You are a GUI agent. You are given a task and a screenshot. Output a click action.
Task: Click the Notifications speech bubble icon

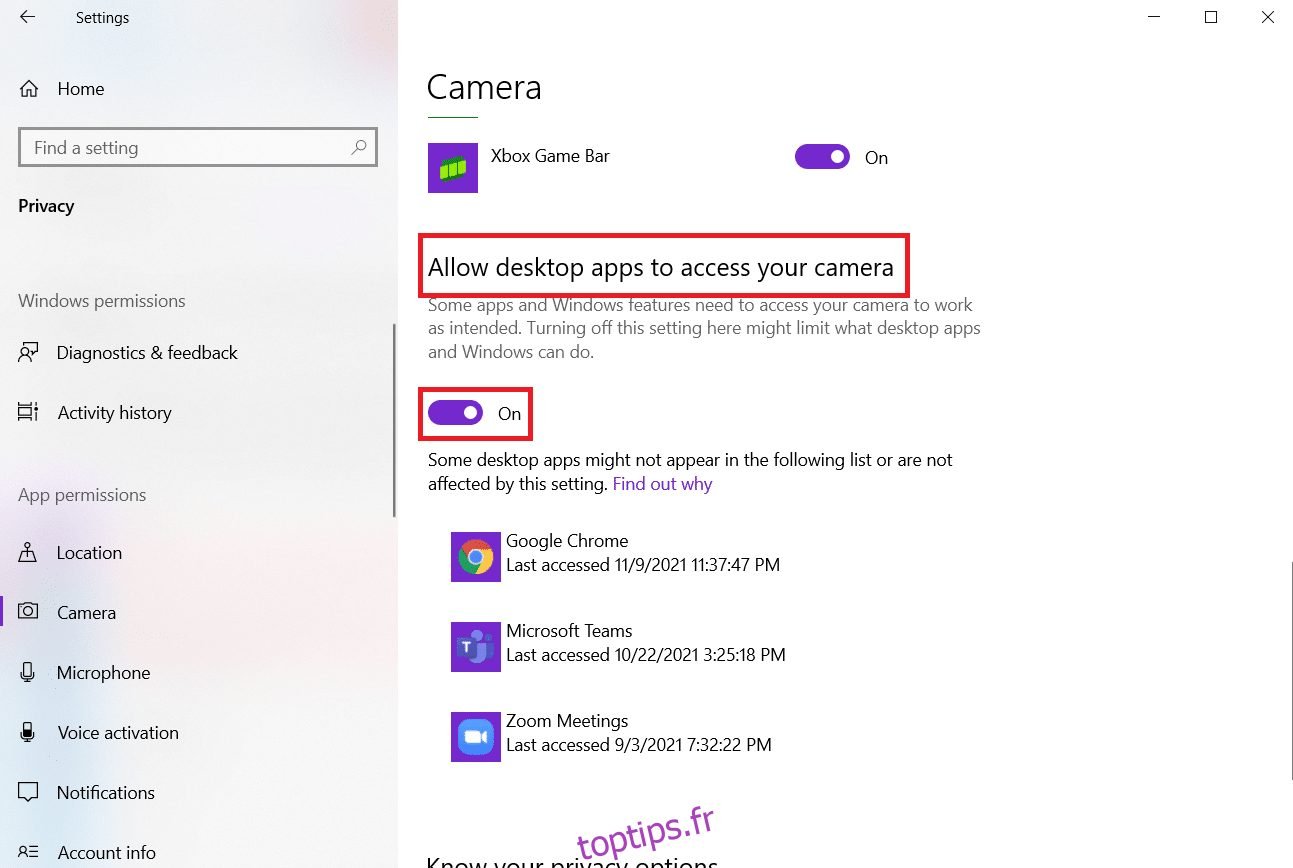[x=28, y=792]
